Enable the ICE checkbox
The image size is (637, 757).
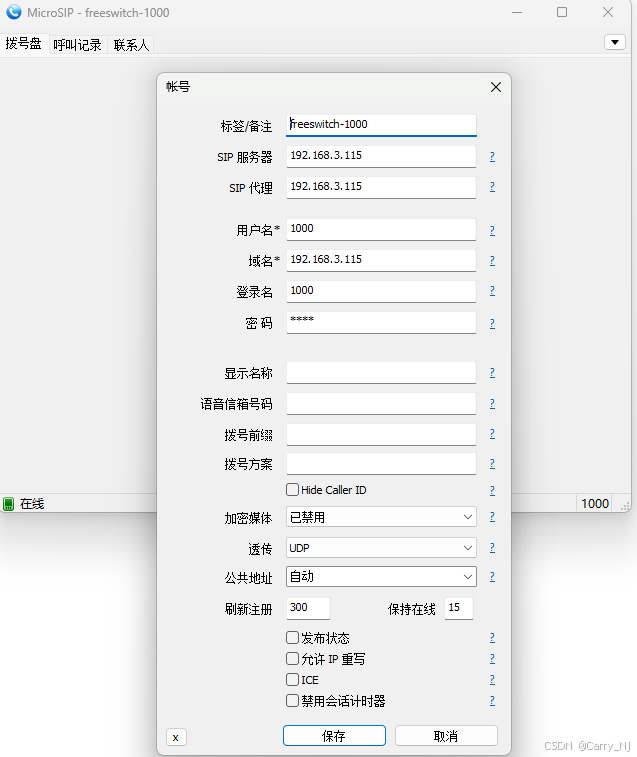pos(292,680)
